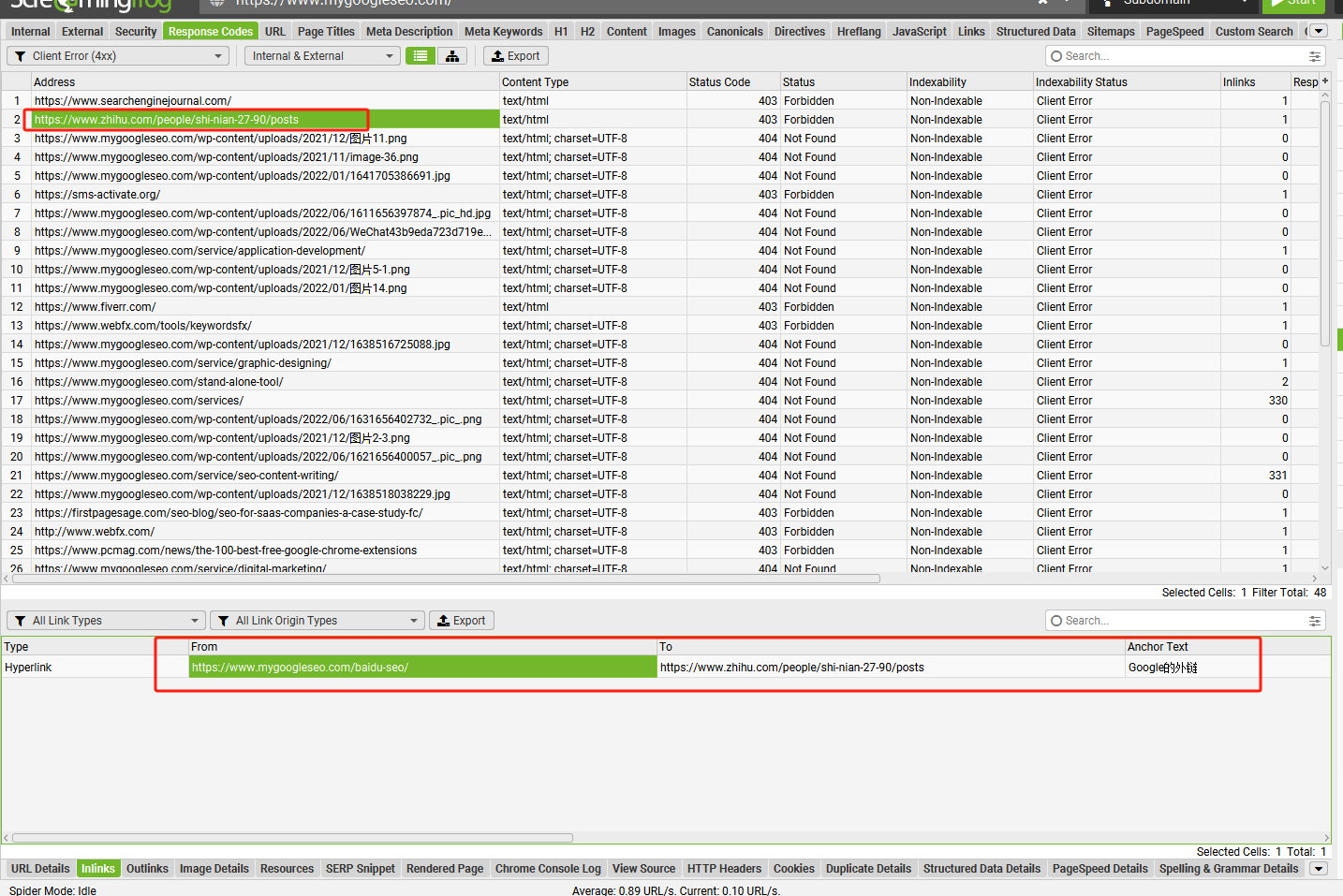The image size is (1343, 896).
Task: Open the Directives tab
Action: [800, 31]
